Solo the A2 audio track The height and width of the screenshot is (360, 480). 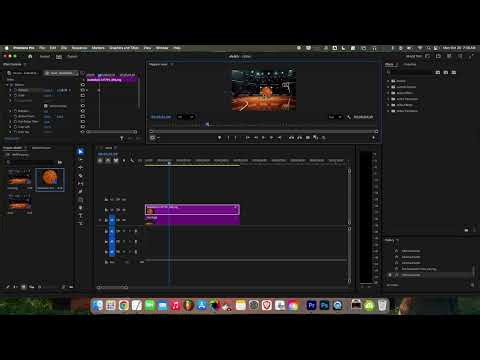[x=129, y=242]
